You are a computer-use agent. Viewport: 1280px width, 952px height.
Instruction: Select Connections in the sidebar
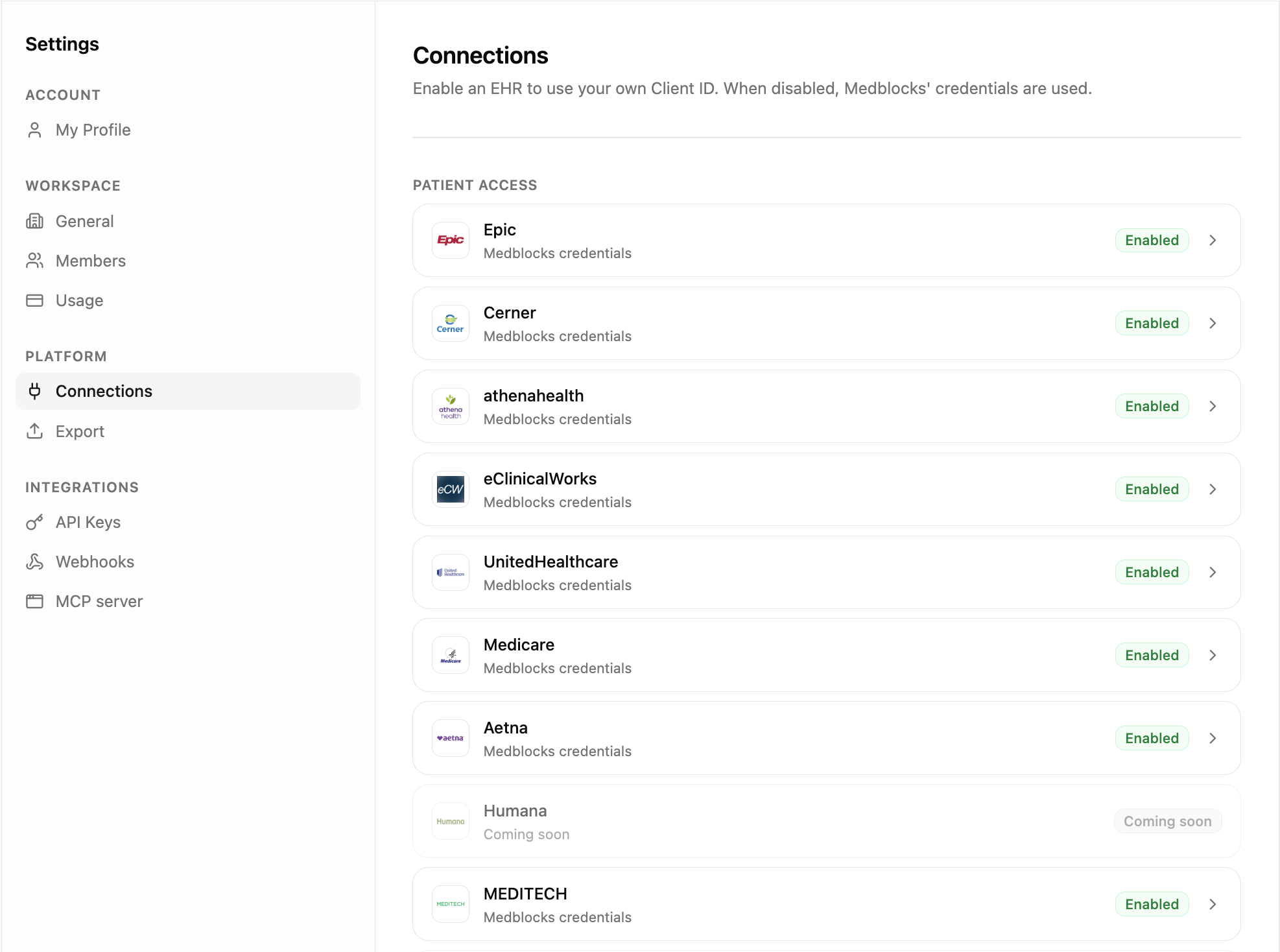(188, 391)
